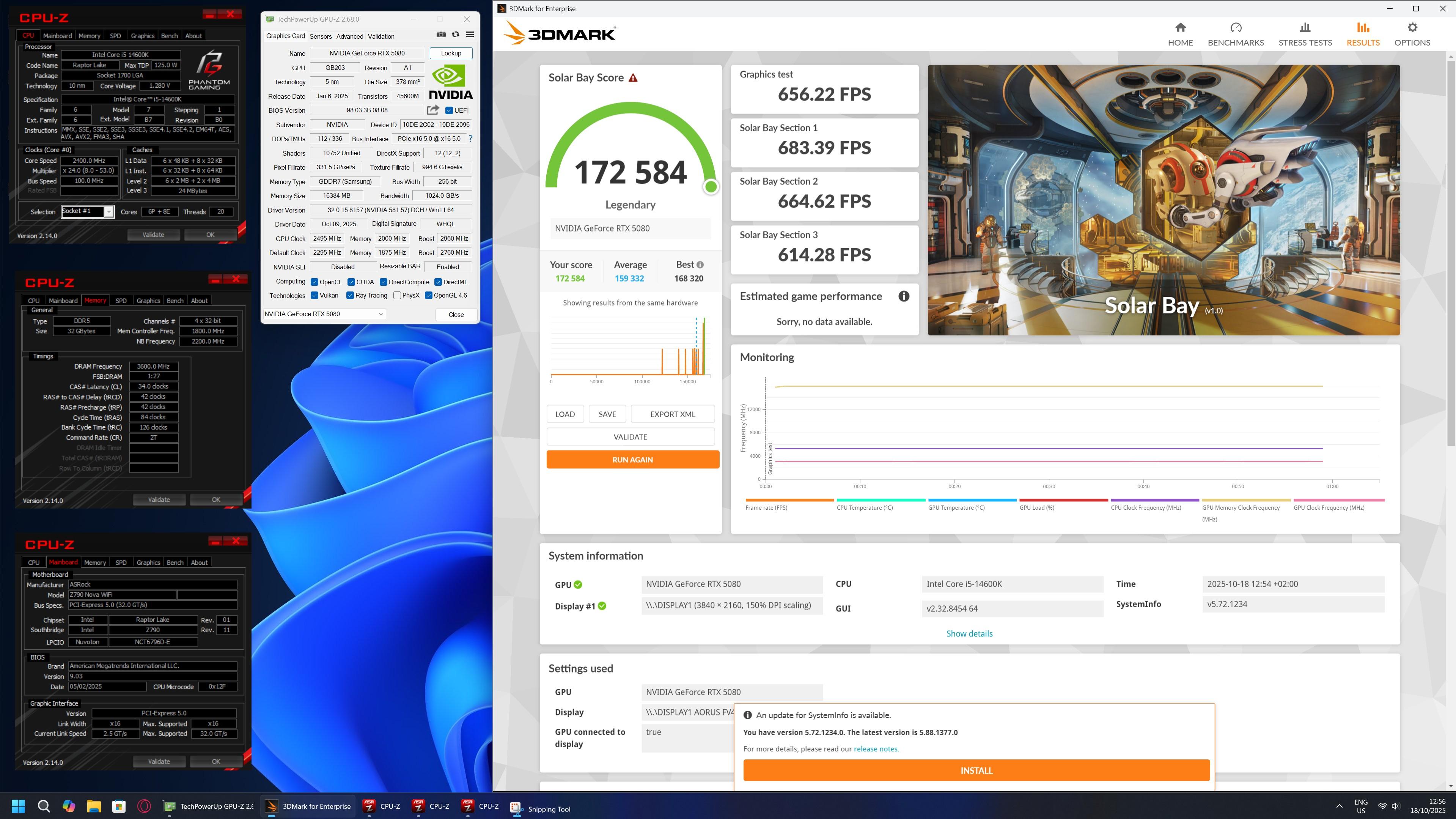Screen dimensions: 1456x819
Task: Open SPD tab in top CPU-Z window
Action: tap(115, 36)
